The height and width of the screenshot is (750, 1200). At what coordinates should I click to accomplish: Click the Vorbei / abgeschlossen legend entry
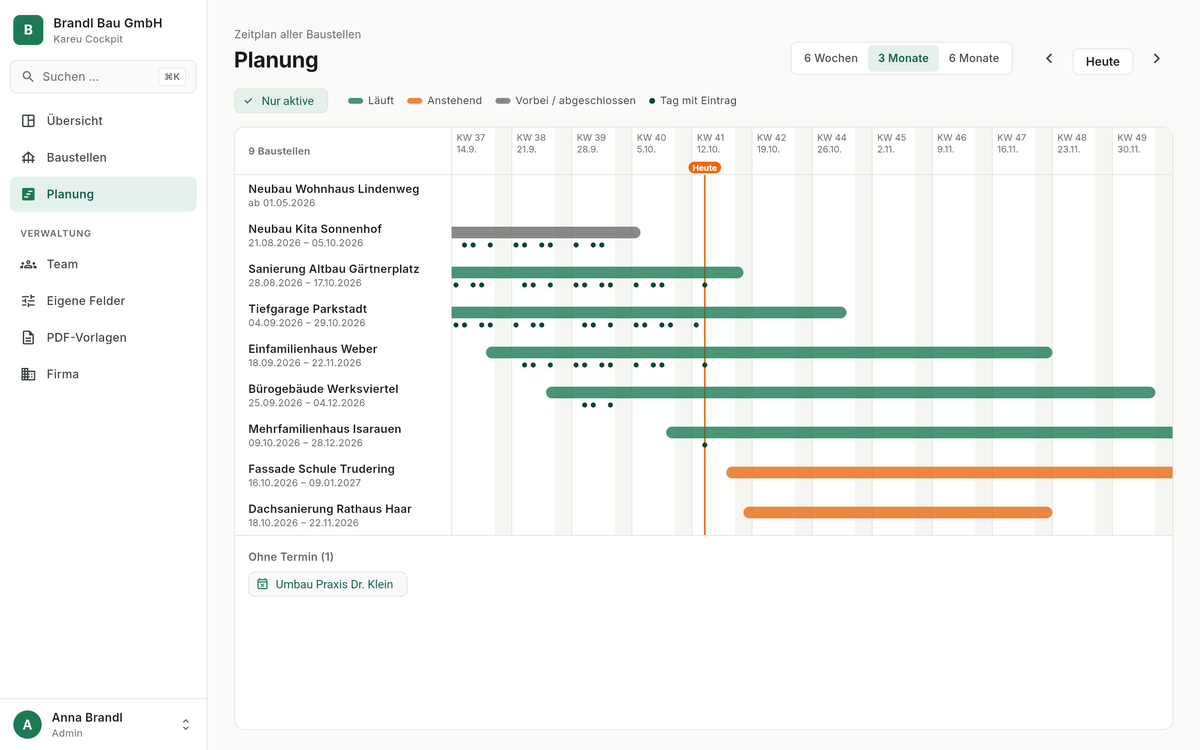pyautogui.click(x=566, y=101)
